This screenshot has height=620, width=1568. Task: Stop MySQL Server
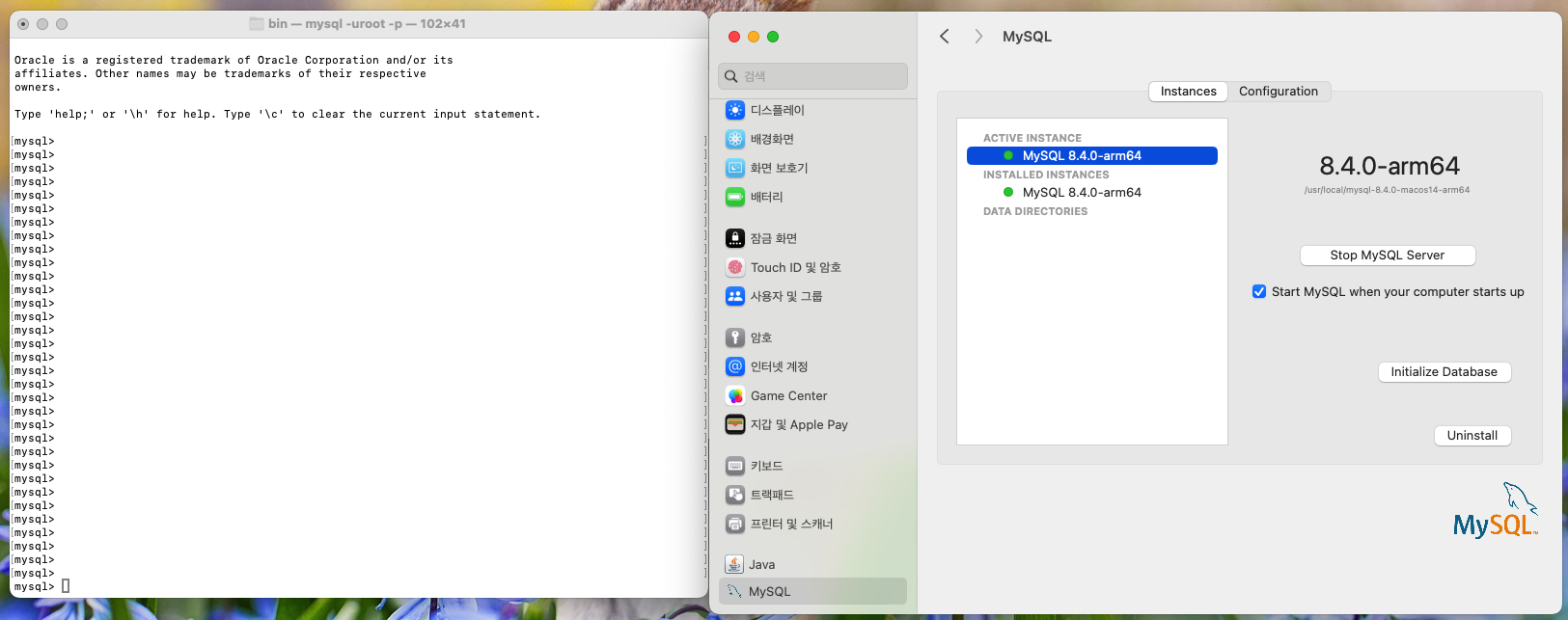coord(1388,256)
